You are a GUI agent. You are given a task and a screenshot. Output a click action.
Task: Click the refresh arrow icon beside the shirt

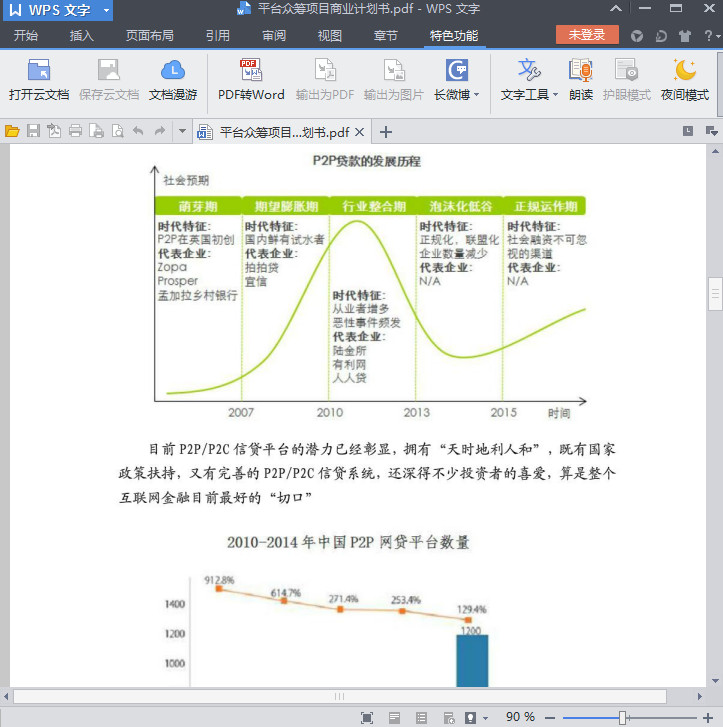661,36
